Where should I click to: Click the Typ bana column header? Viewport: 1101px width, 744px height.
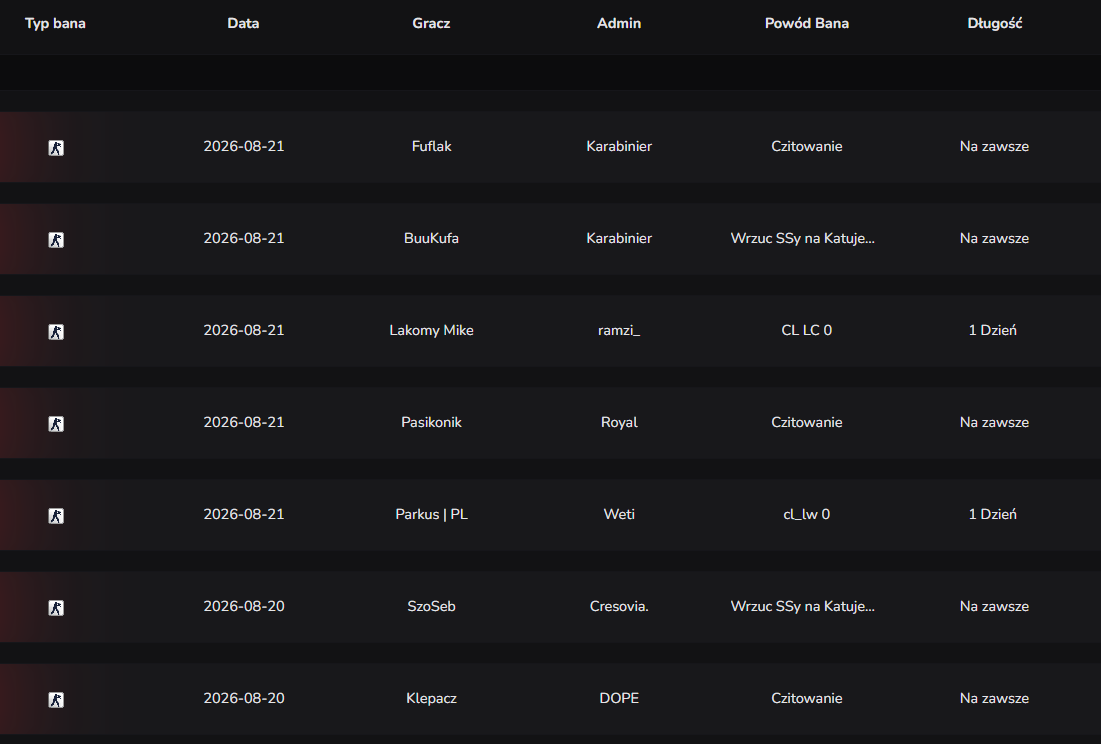point(55,23)
